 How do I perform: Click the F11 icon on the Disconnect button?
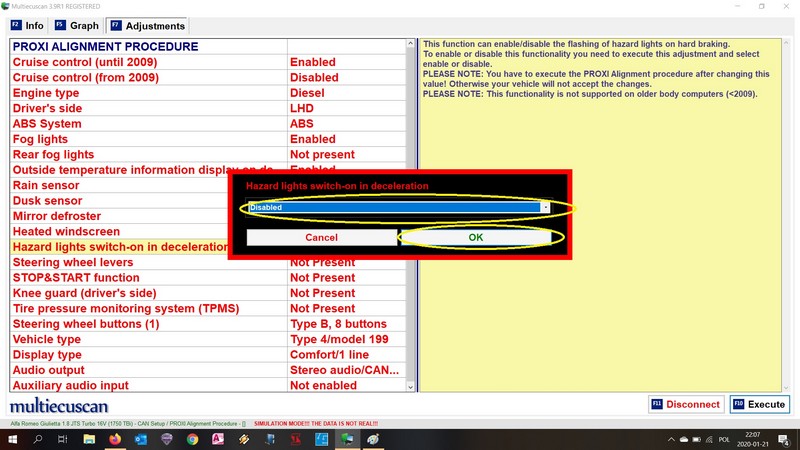point(657,404)
